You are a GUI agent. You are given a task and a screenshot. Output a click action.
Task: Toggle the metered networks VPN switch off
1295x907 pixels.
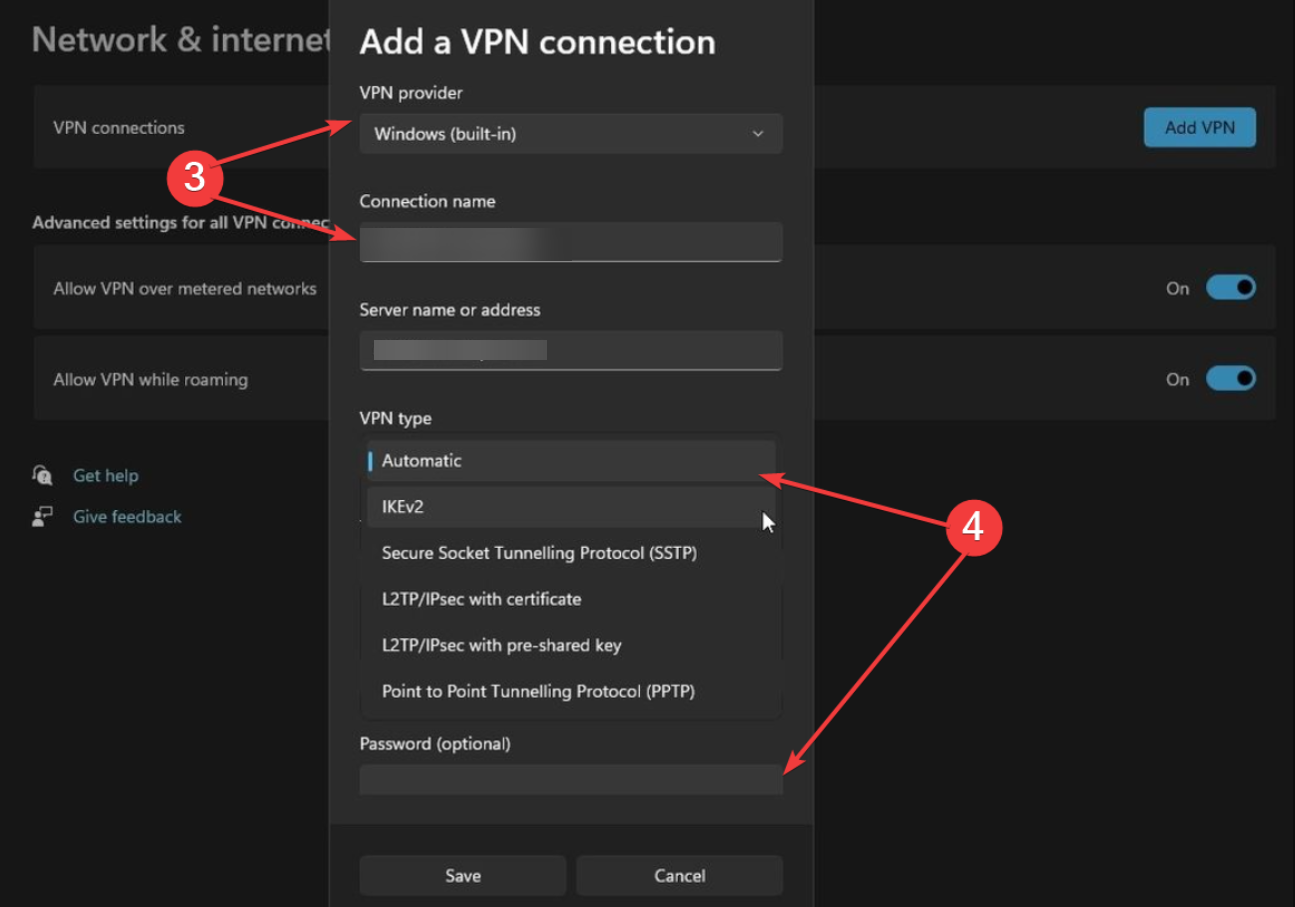[1231, 287]
